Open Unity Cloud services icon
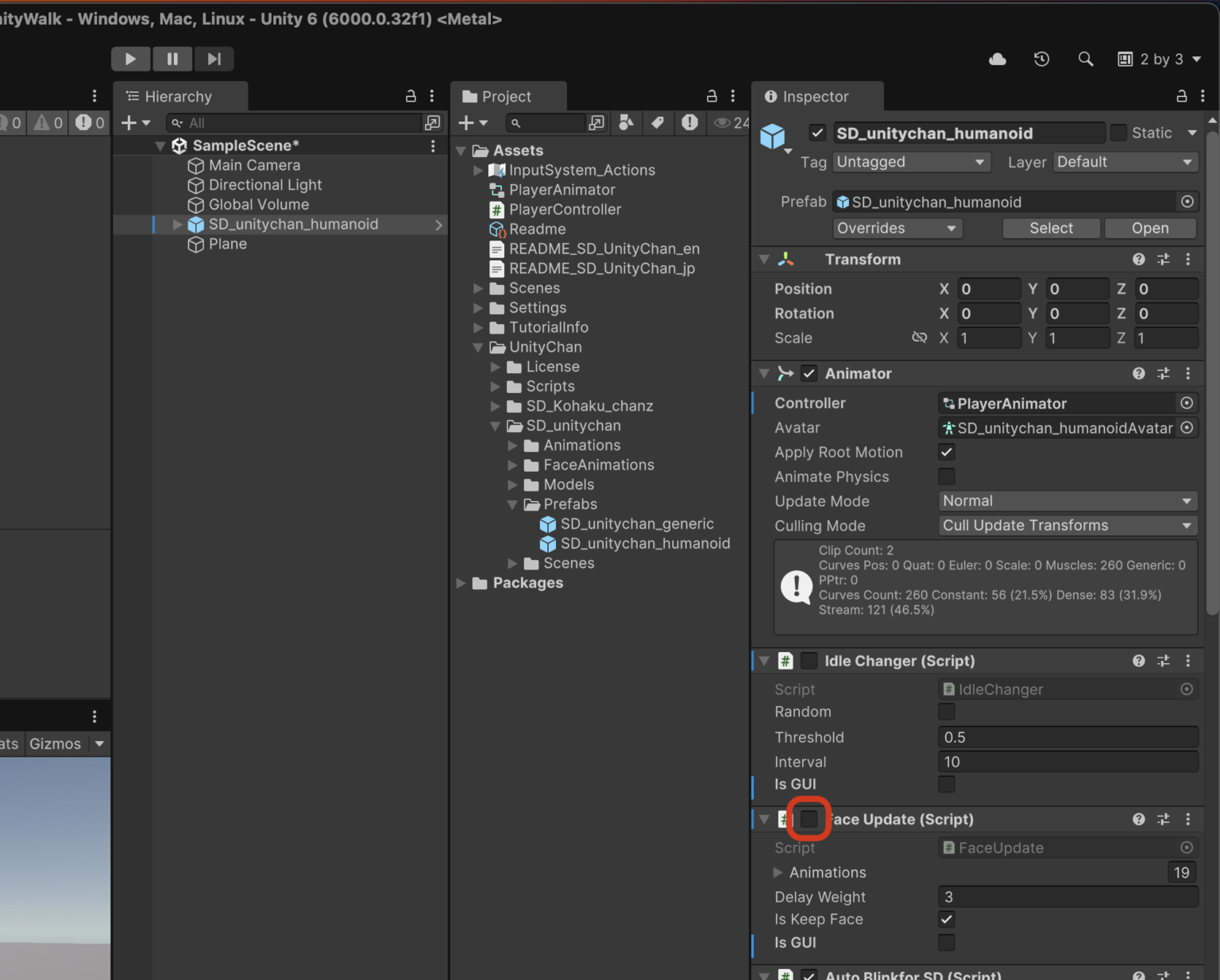 pos(998,60)
